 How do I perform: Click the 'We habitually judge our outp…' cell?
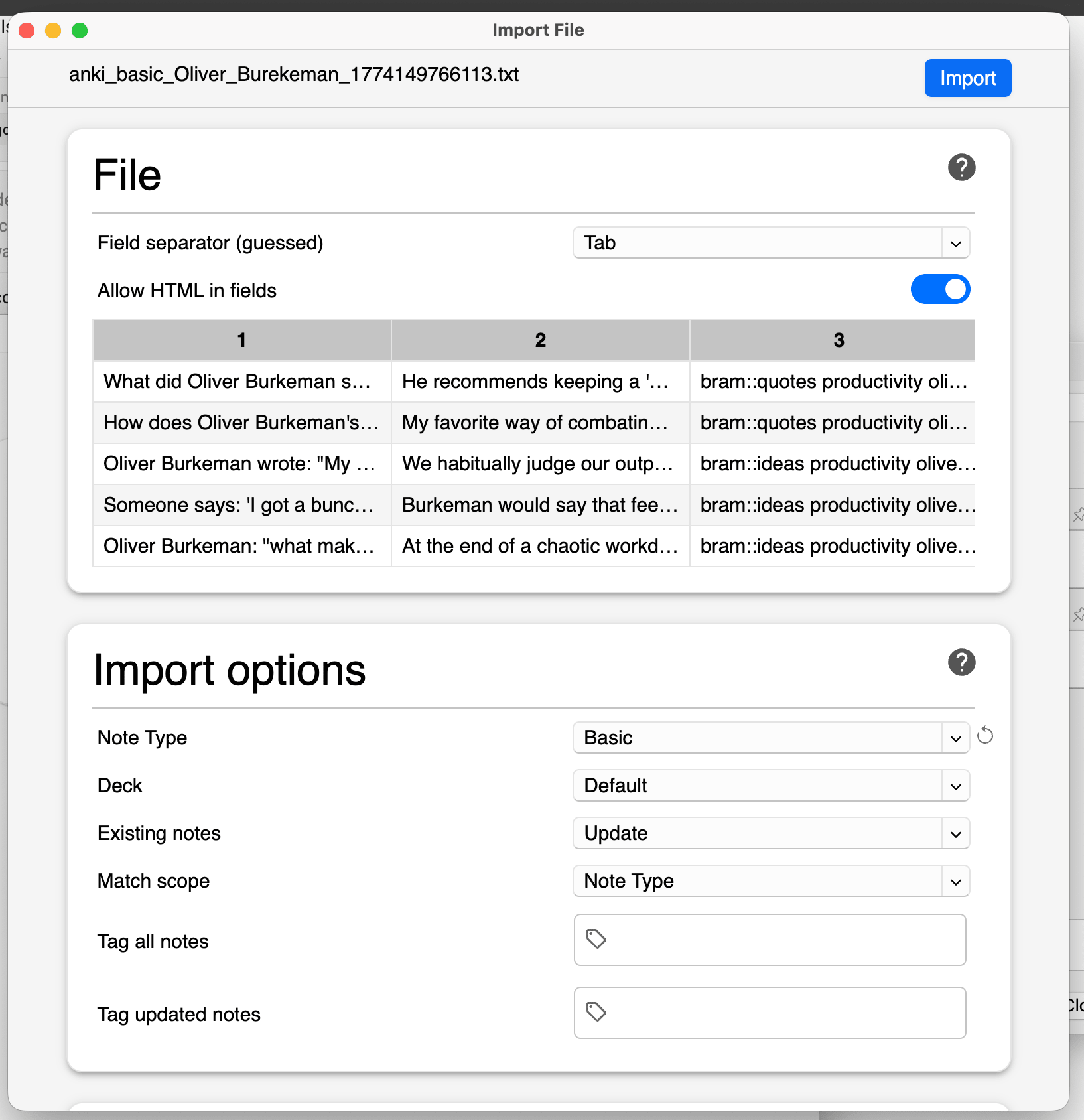click(538, 464)
